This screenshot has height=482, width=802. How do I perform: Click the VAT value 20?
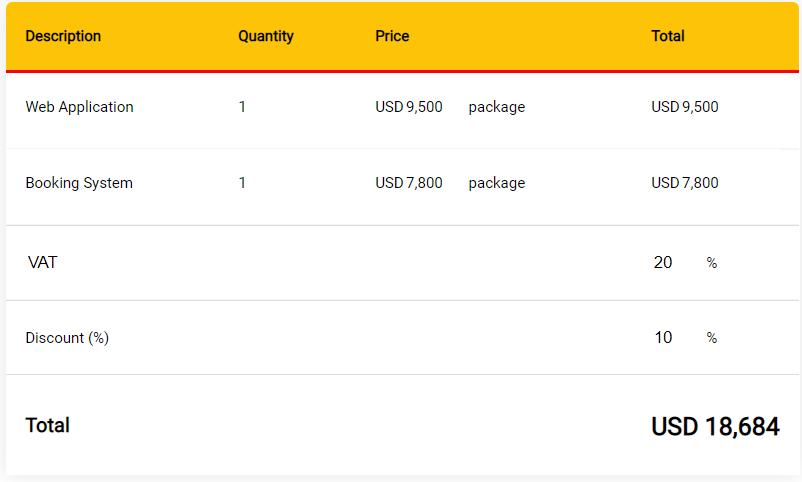662,262
